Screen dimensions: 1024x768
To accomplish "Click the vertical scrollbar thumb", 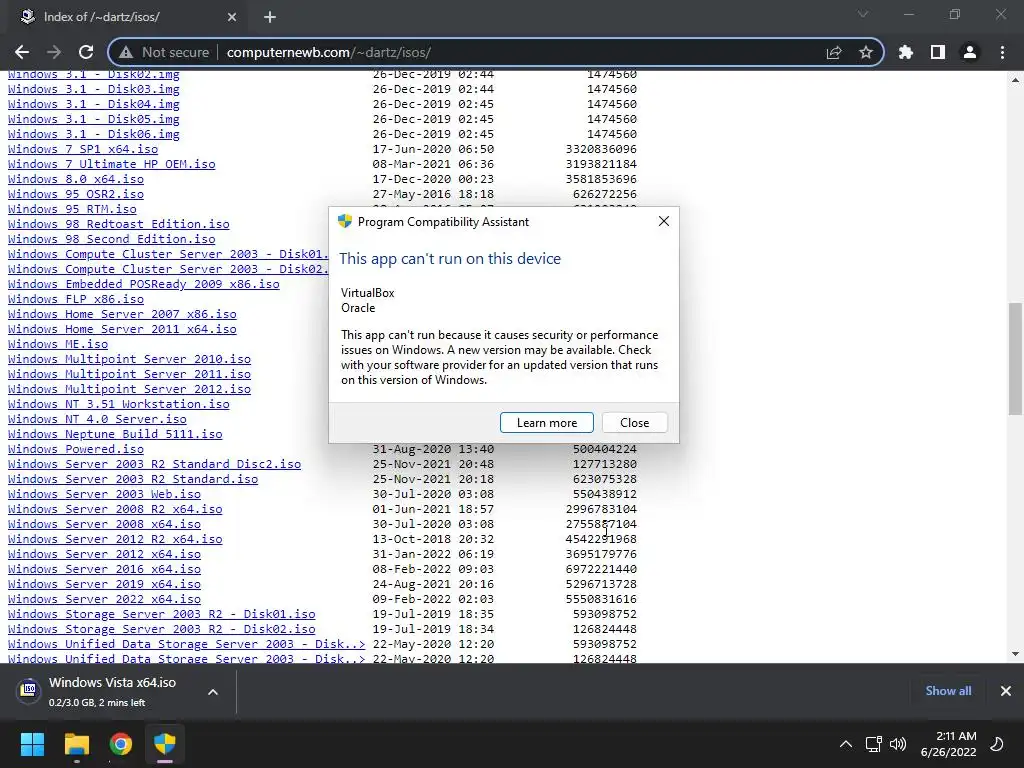I will 1015,359.
